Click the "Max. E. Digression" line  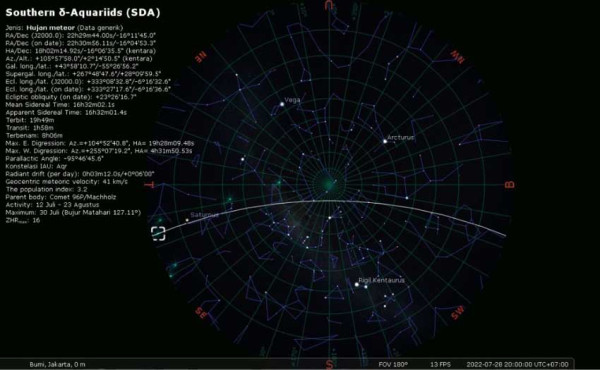point(100,143)
